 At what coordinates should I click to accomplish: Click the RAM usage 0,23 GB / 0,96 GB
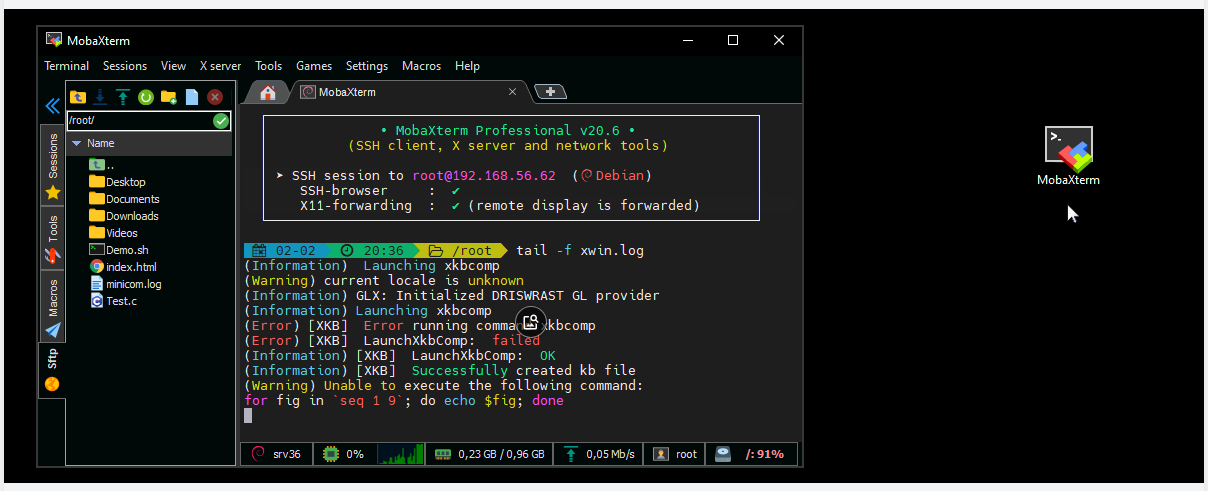coord(490,454)
